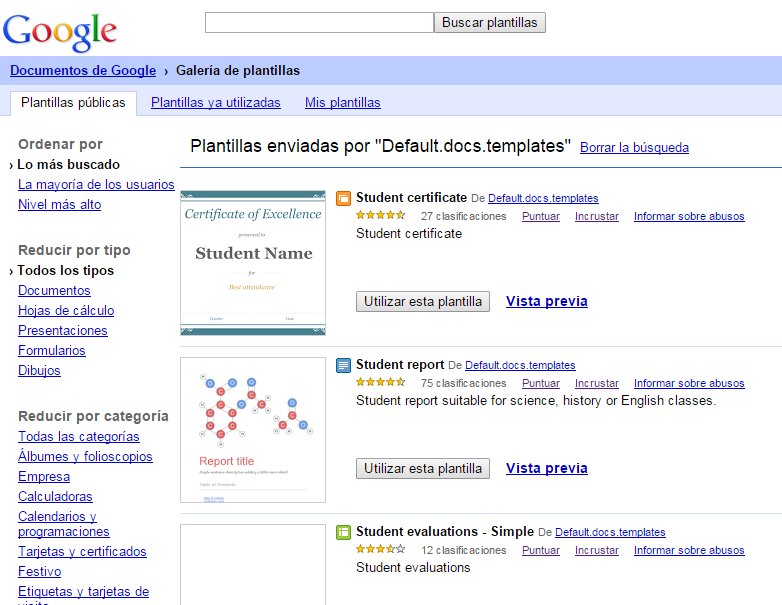Switch to Plantillas ya utilizadas tab
This screenshot has height=605, width=782.
[215, 103]
